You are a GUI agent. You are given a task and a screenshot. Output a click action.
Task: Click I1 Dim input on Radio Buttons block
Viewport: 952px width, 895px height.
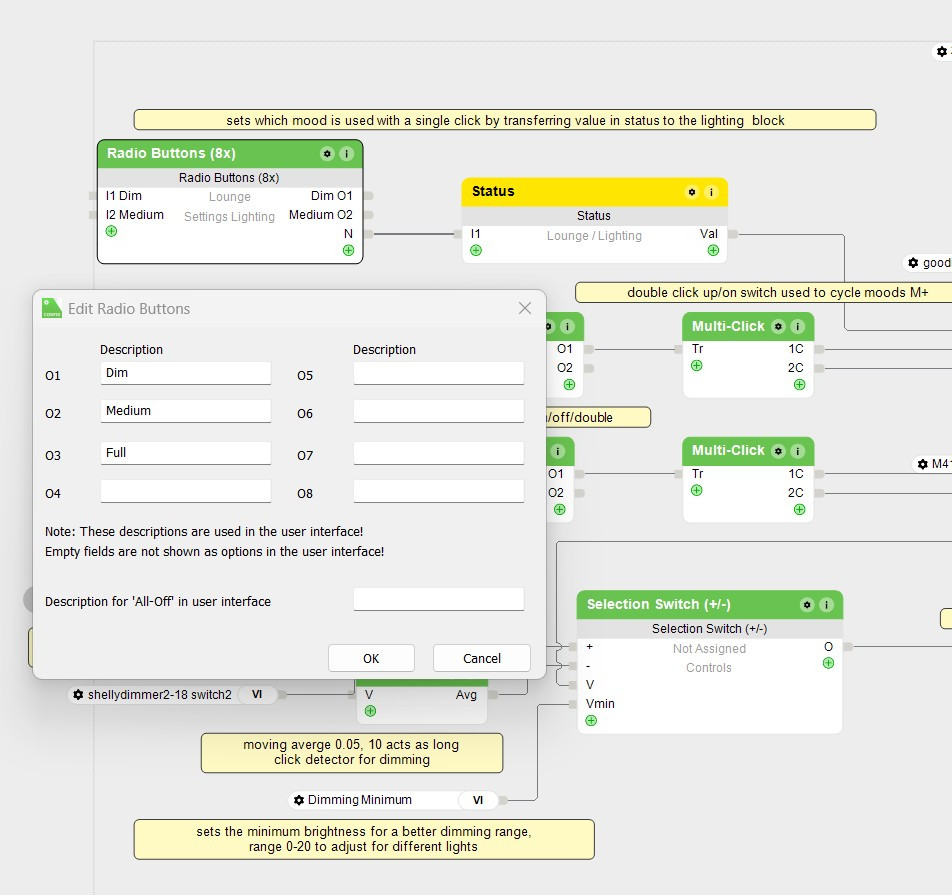(x=123, y=196)
